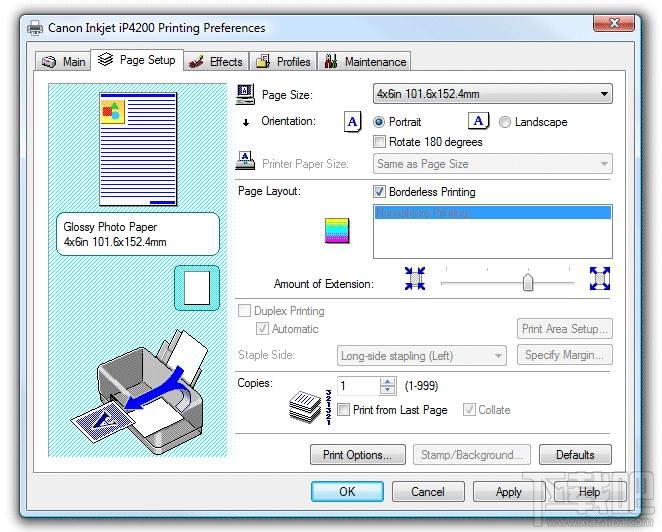Uncheck the Borderless Printing checkbox
Image resolution: width=662 pixels, height=532 pixels.
(x=379, y=192)
